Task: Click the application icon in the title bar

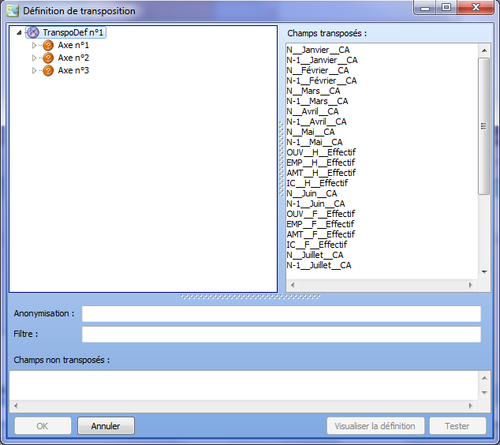Action: pos(13,11)
